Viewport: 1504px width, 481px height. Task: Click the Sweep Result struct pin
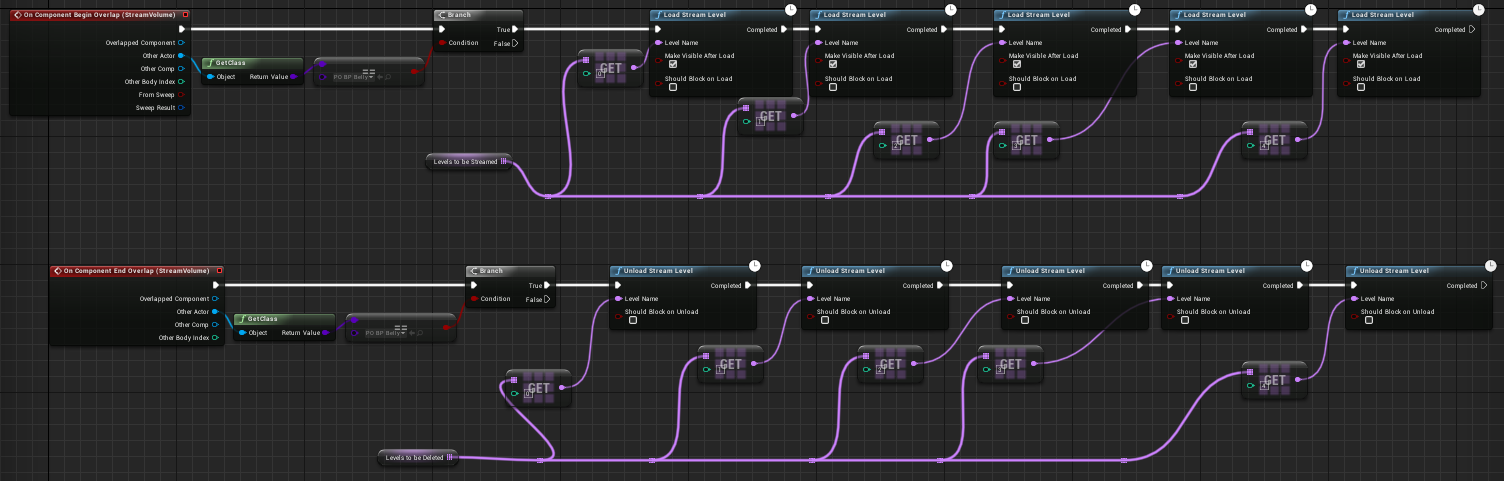pyautogui.click(x=182, y=107)
